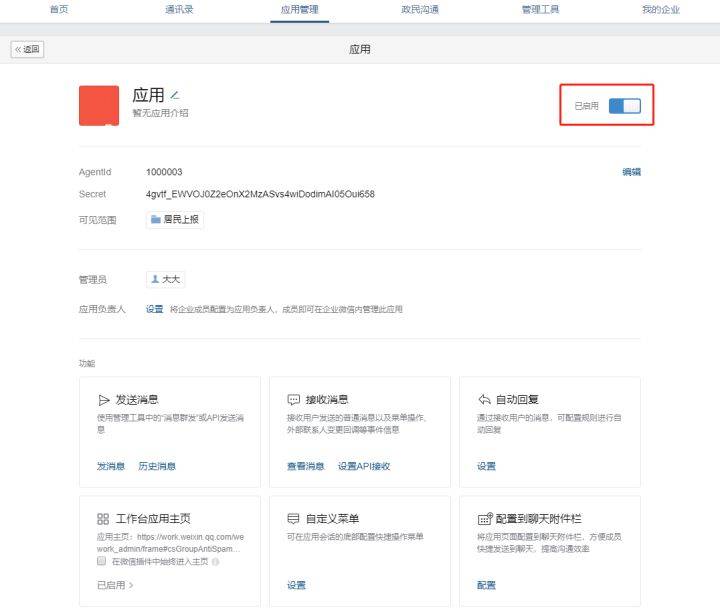Check 在微信插件中始终进入主页 checkbox
The image size is (720, 614).
tap(102, 562)
